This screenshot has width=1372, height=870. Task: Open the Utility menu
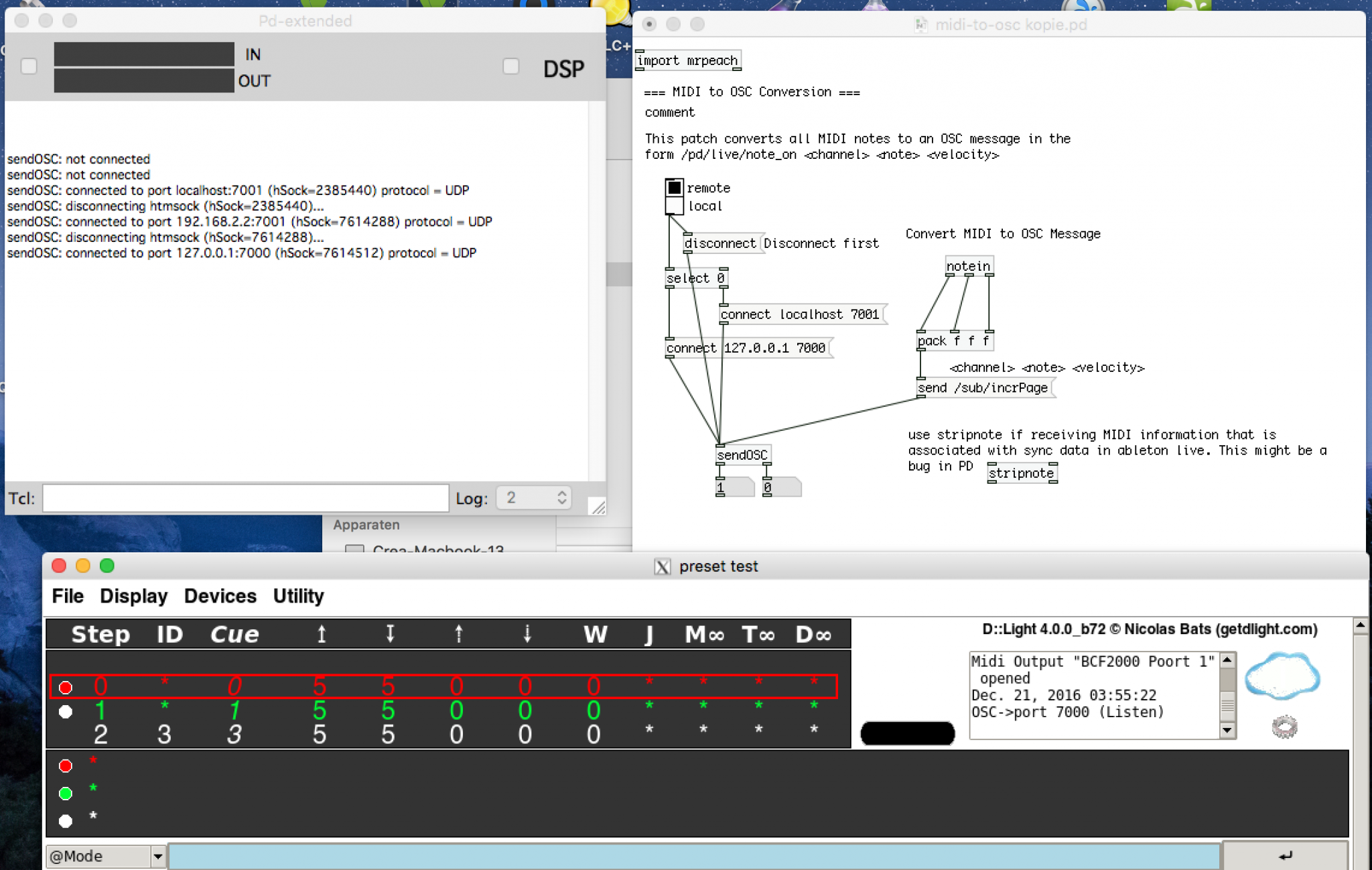coord(298,596)
